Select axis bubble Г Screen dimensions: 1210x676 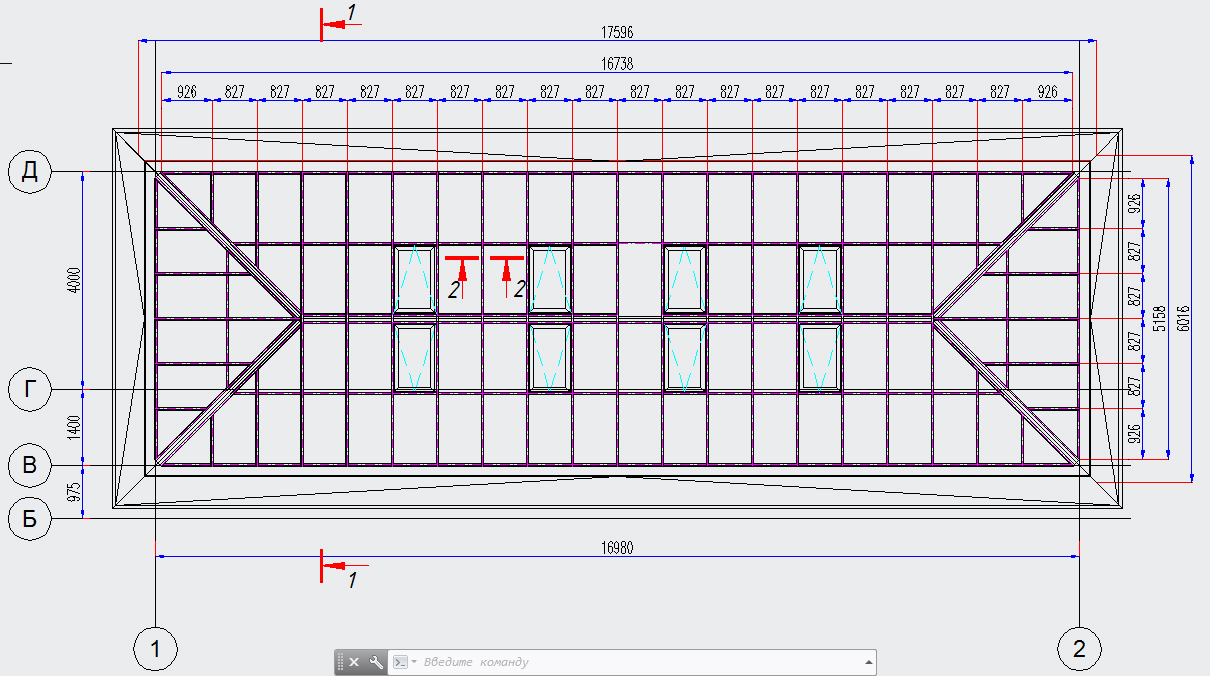coord(30,389)
